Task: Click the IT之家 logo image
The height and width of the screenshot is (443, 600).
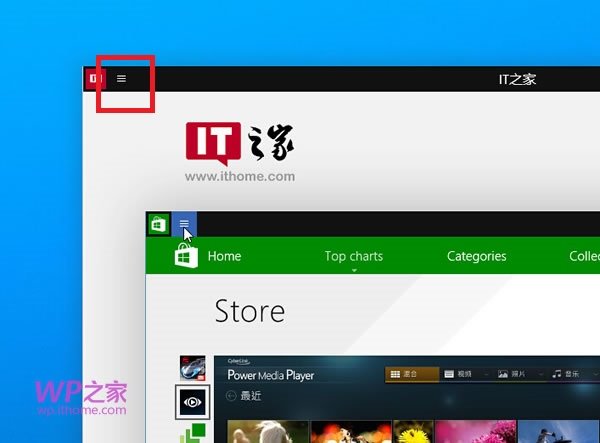Action: point(240,144)
